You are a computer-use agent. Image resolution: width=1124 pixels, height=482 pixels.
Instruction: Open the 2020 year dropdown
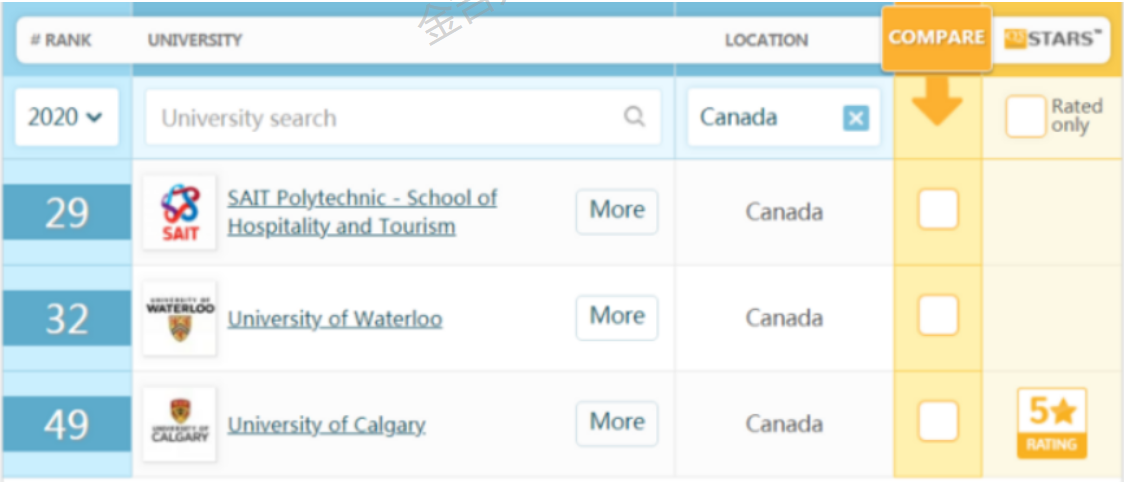click(x=66, y=117)
